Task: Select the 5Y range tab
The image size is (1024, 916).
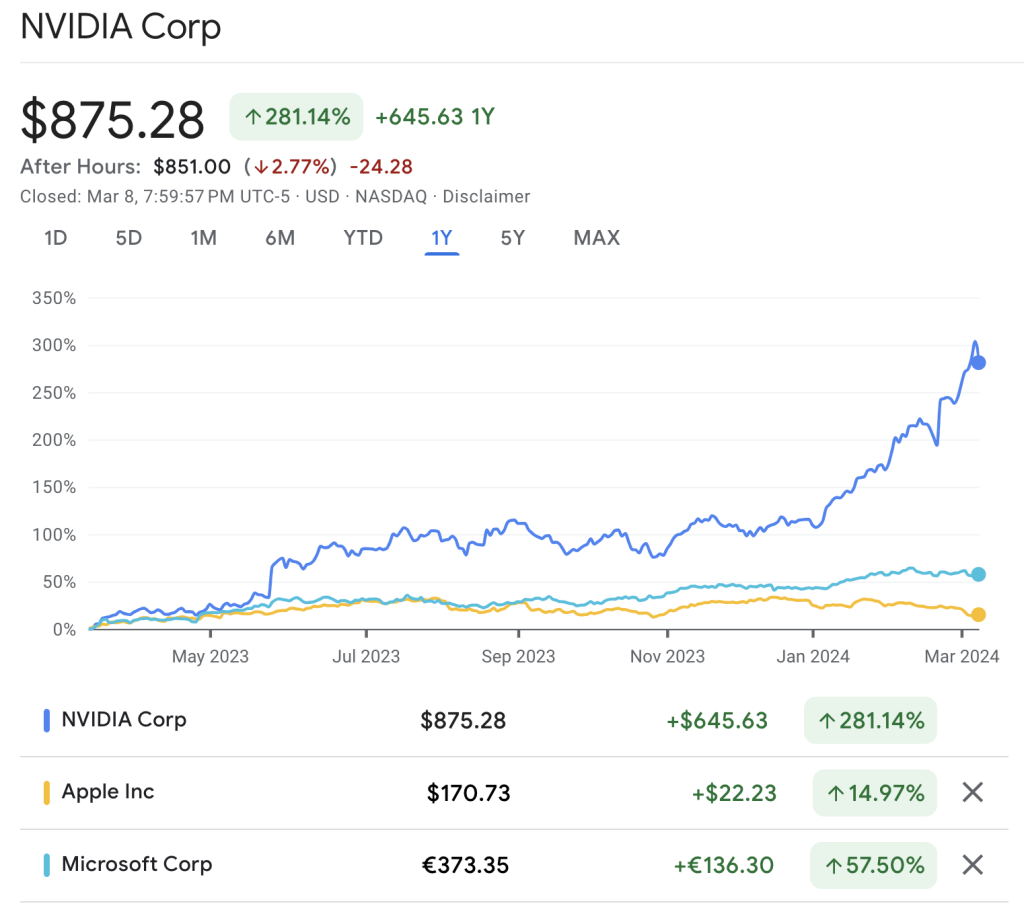Action: [513, 238]
